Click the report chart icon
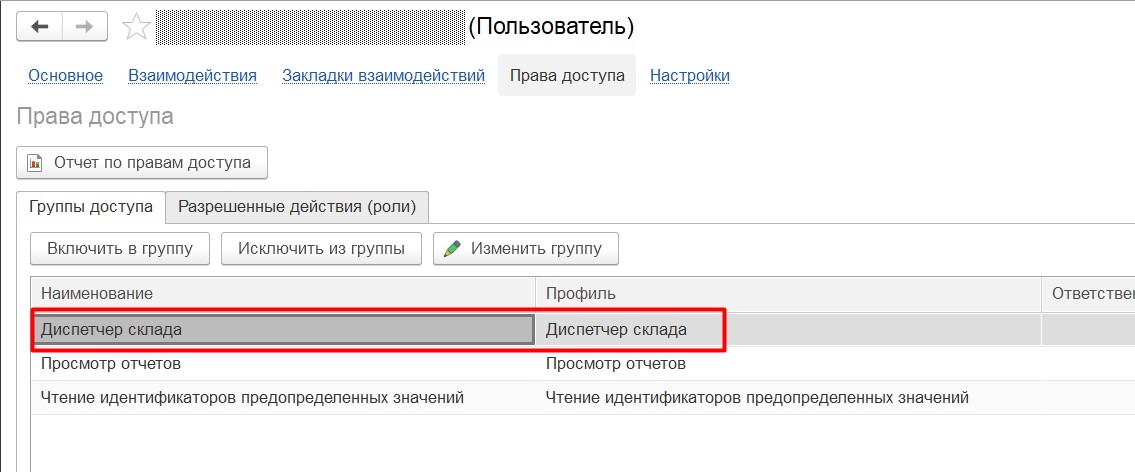This screenshot has width=1135, height=472. (35, 163)
